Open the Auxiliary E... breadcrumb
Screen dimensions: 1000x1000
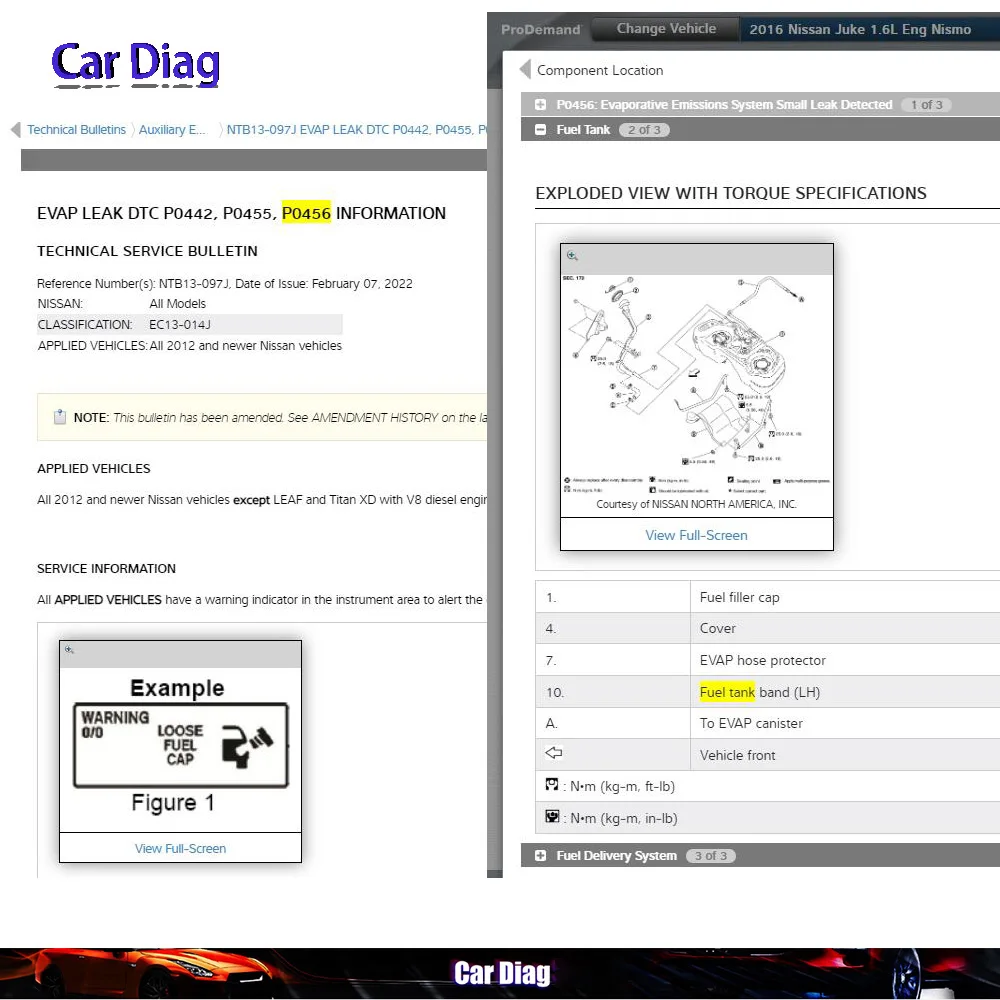pos(172,129)
